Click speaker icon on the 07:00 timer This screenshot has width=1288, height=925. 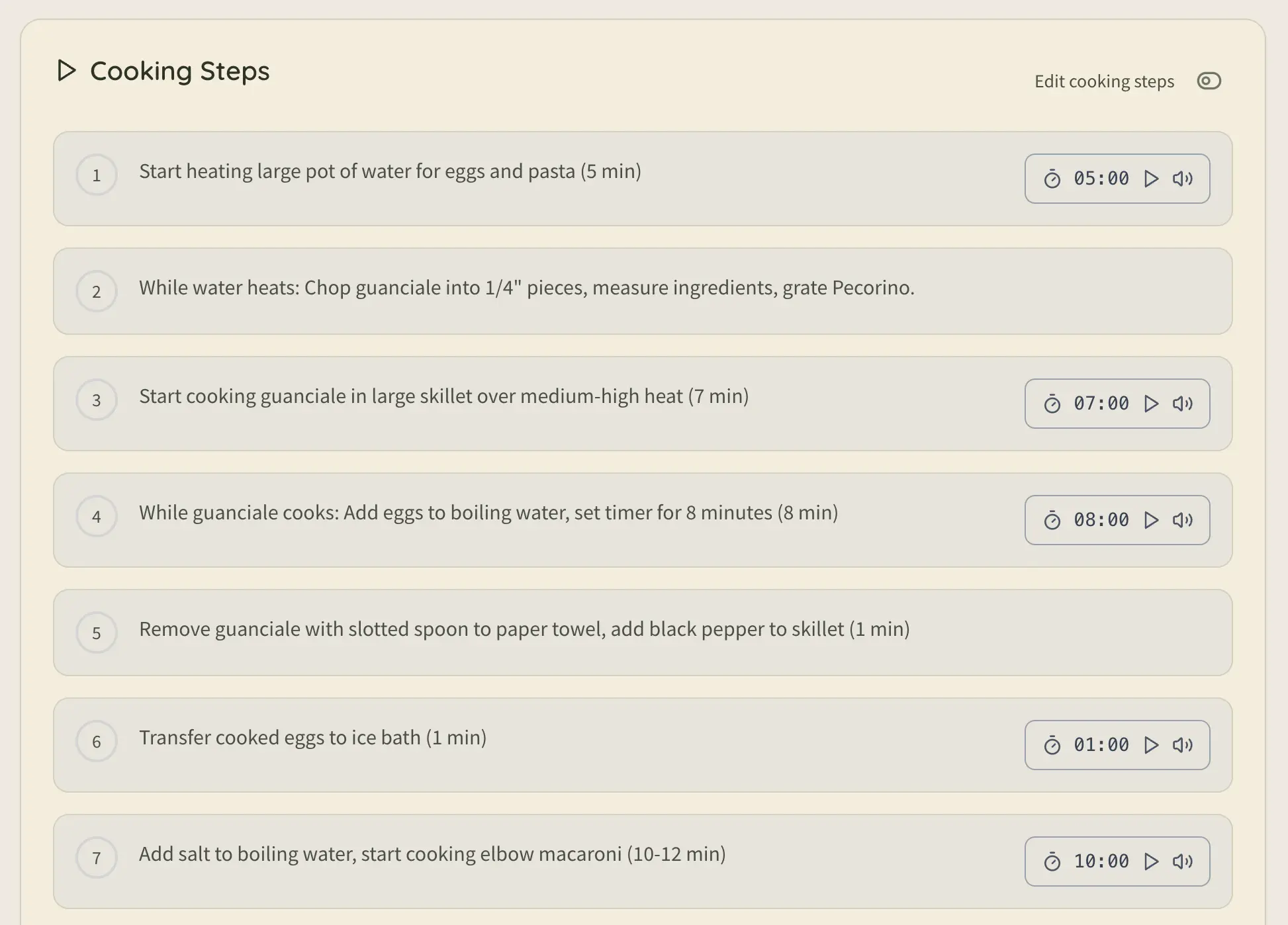click(x=1182, y=404)
